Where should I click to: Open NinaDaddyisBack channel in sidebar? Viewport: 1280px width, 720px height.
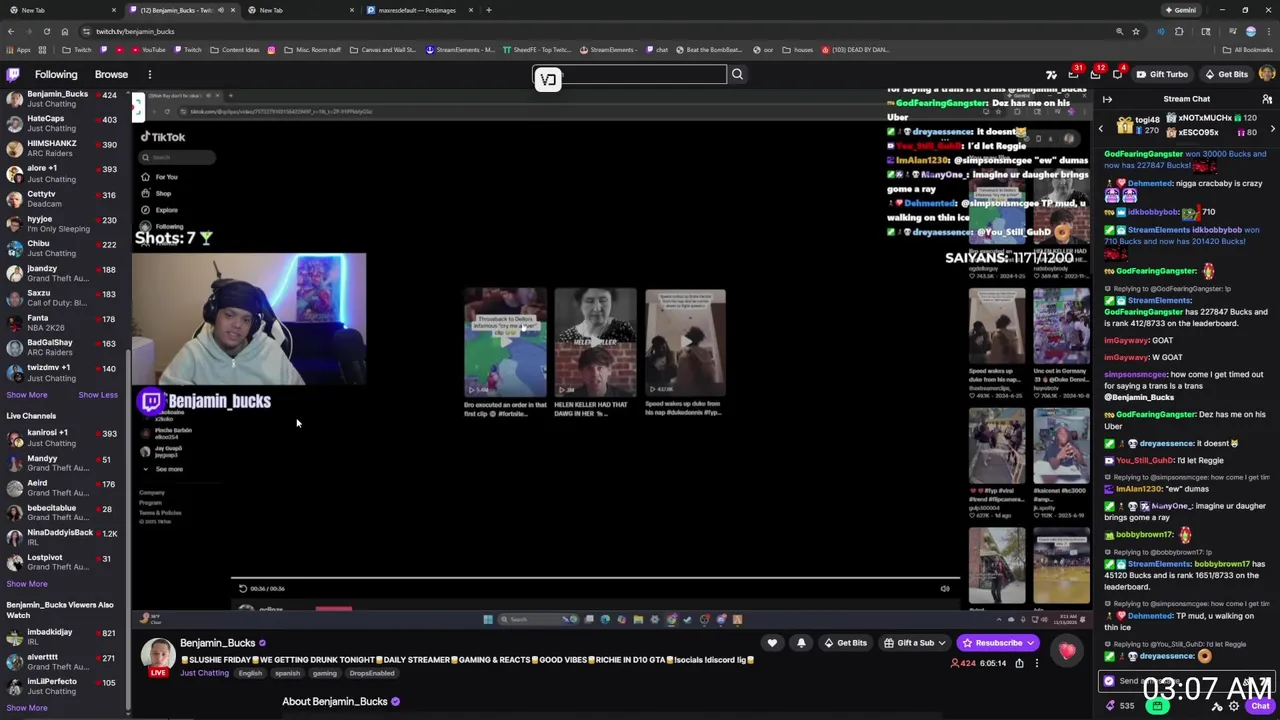point(62,537)
